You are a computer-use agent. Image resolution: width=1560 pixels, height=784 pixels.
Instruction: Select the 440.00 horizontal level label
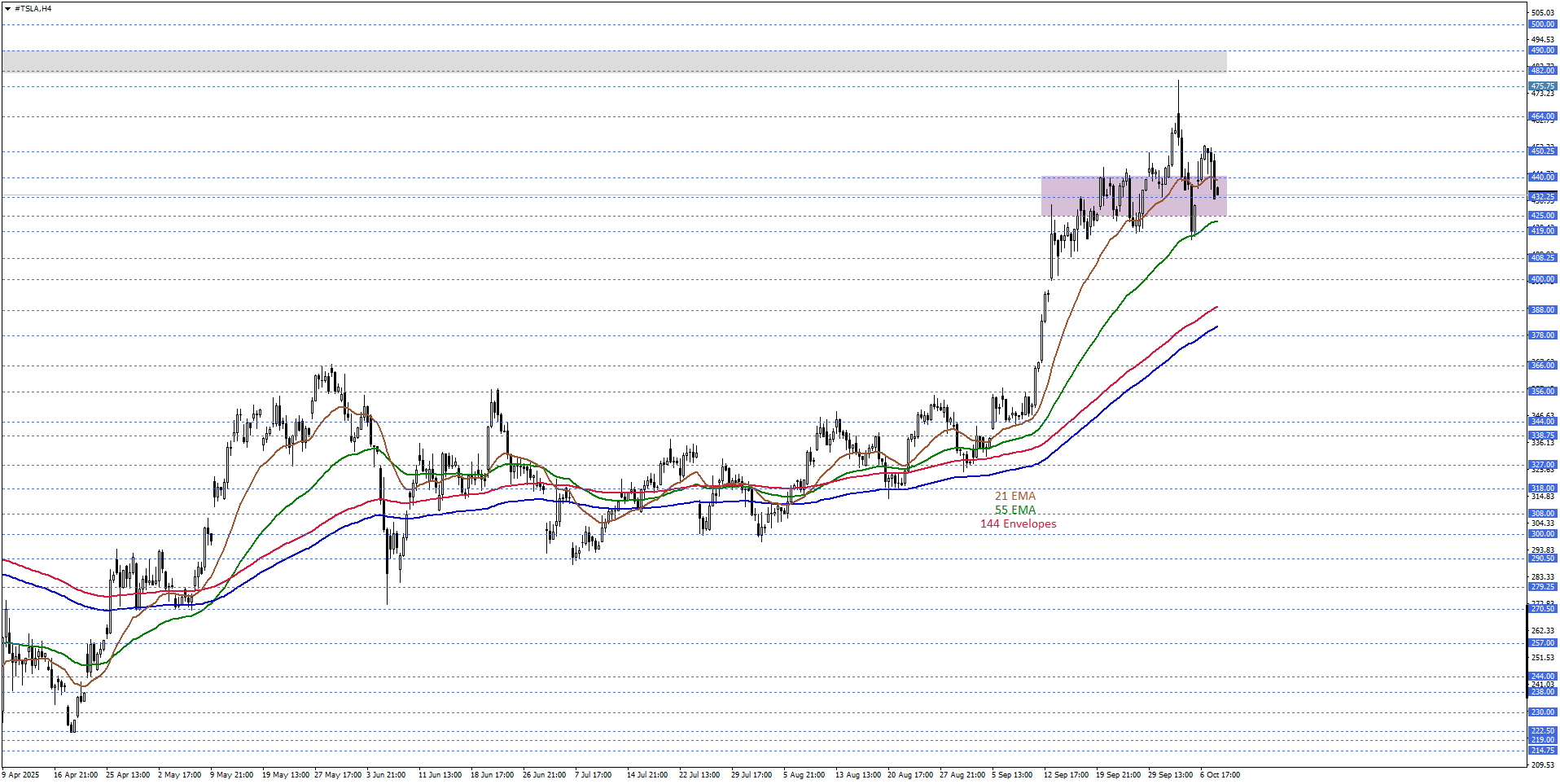point(1542,177)
